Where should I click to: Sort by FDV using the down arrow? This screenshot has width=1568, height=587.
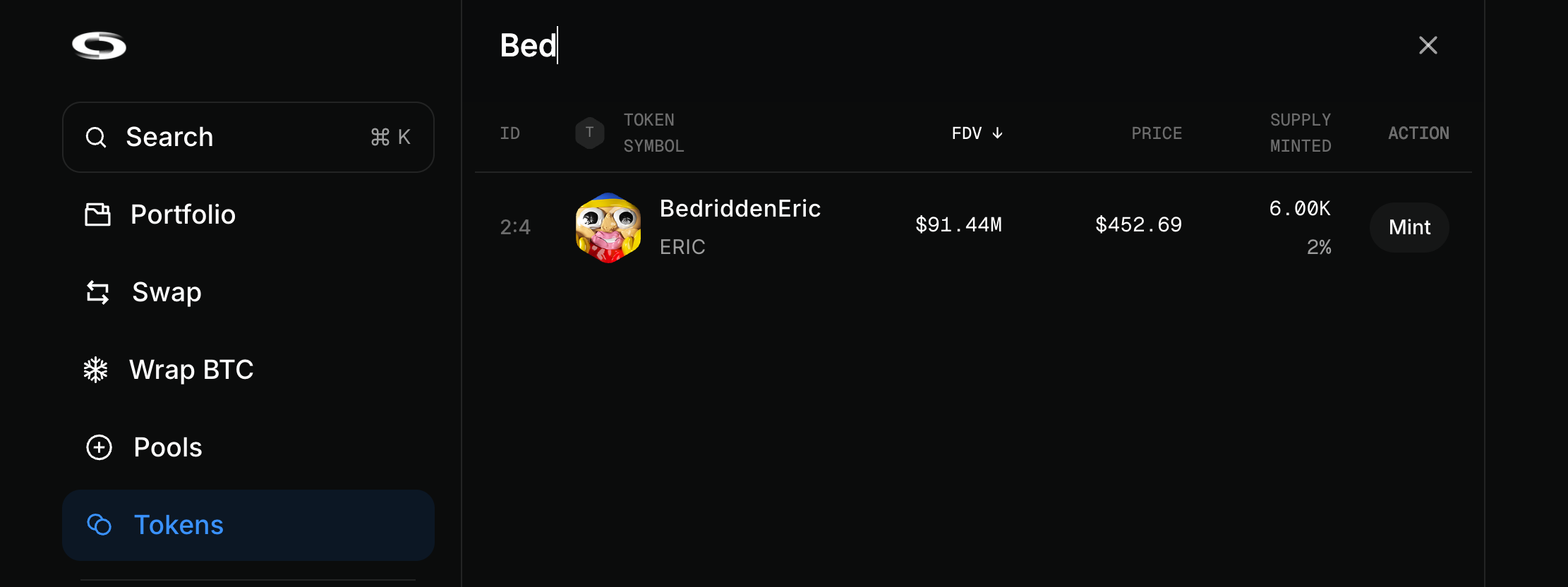pos(997,133)
